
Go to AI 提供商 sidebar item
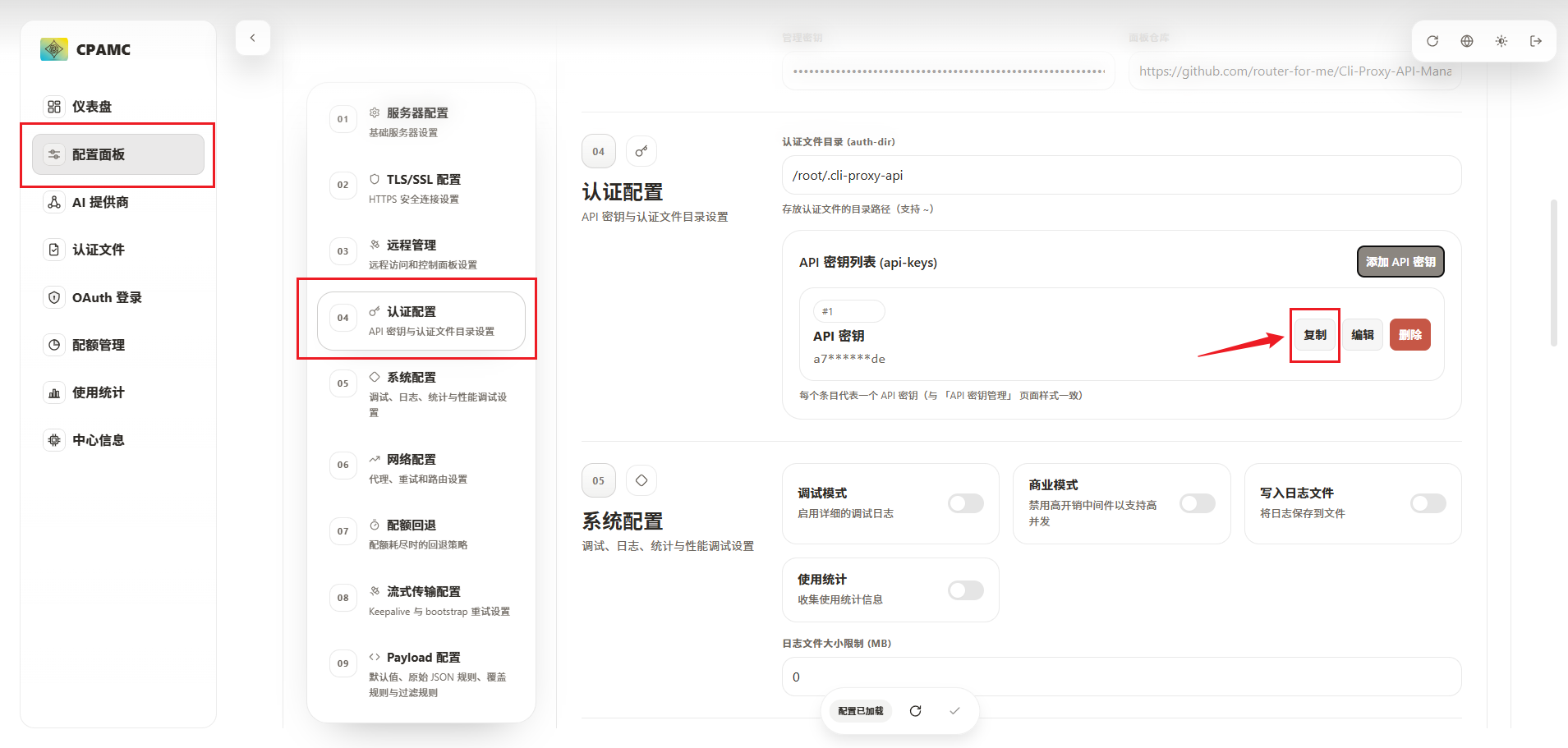(x=100, y=202)
